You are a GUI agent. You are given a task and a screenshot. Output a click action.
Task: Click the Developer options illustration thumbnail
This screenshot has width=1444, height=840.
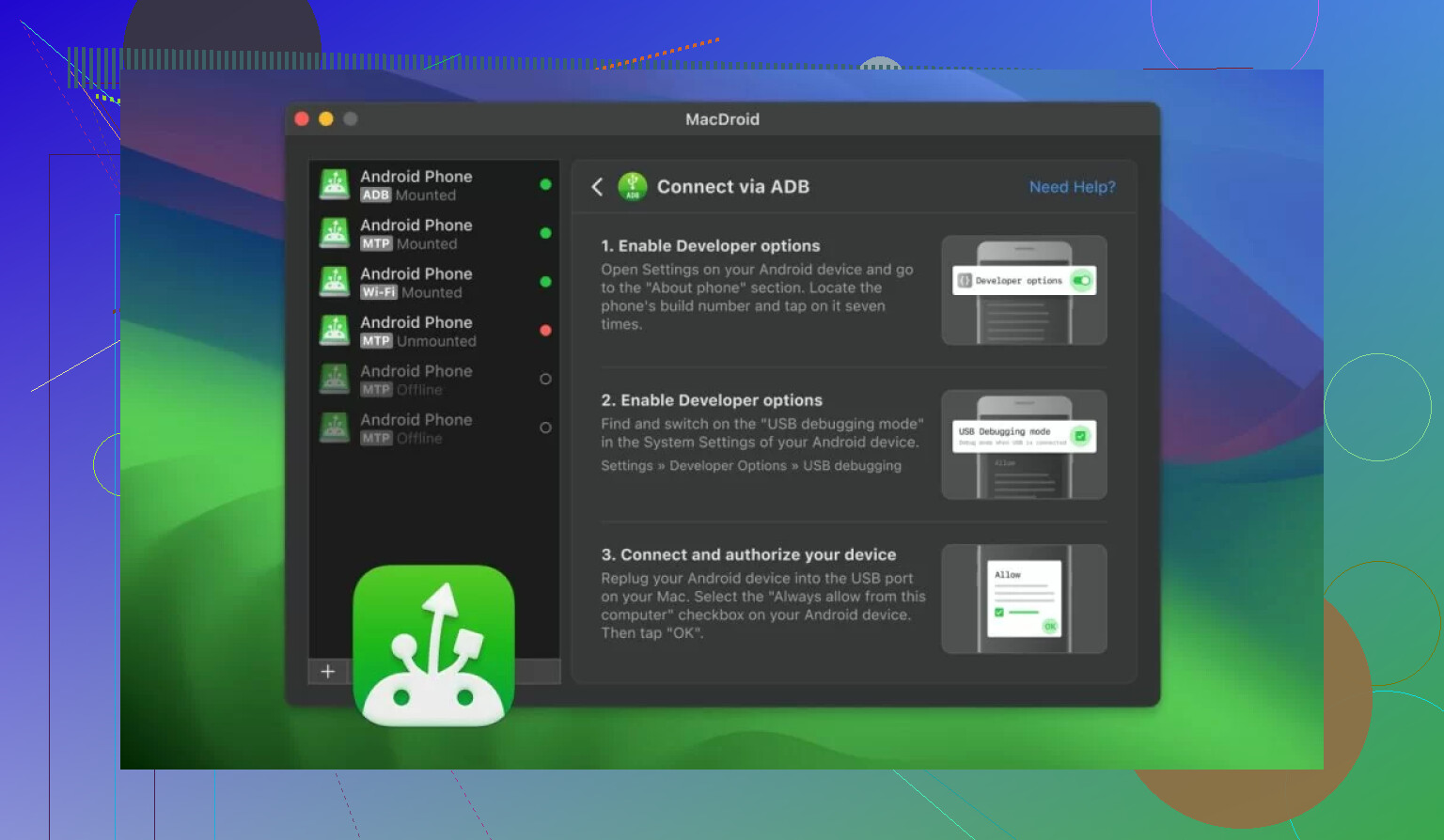pos(1024,290)
